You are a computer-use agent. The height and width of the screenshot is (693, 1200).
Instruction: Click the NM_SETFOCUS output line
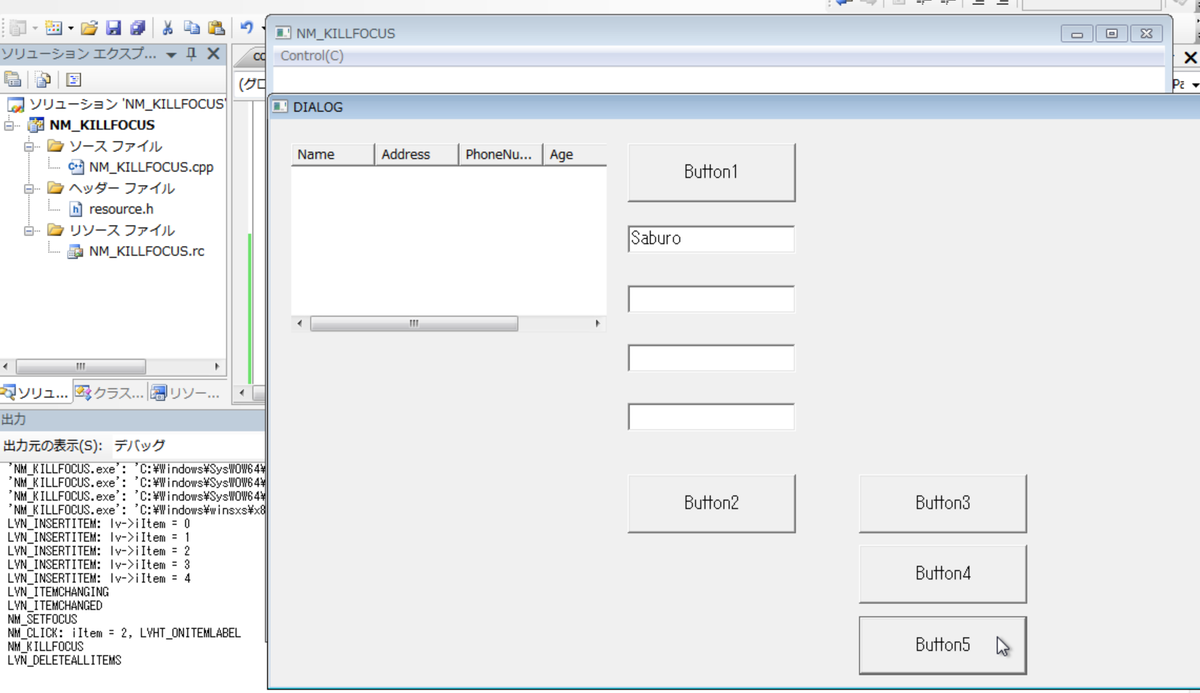[42, 620]
